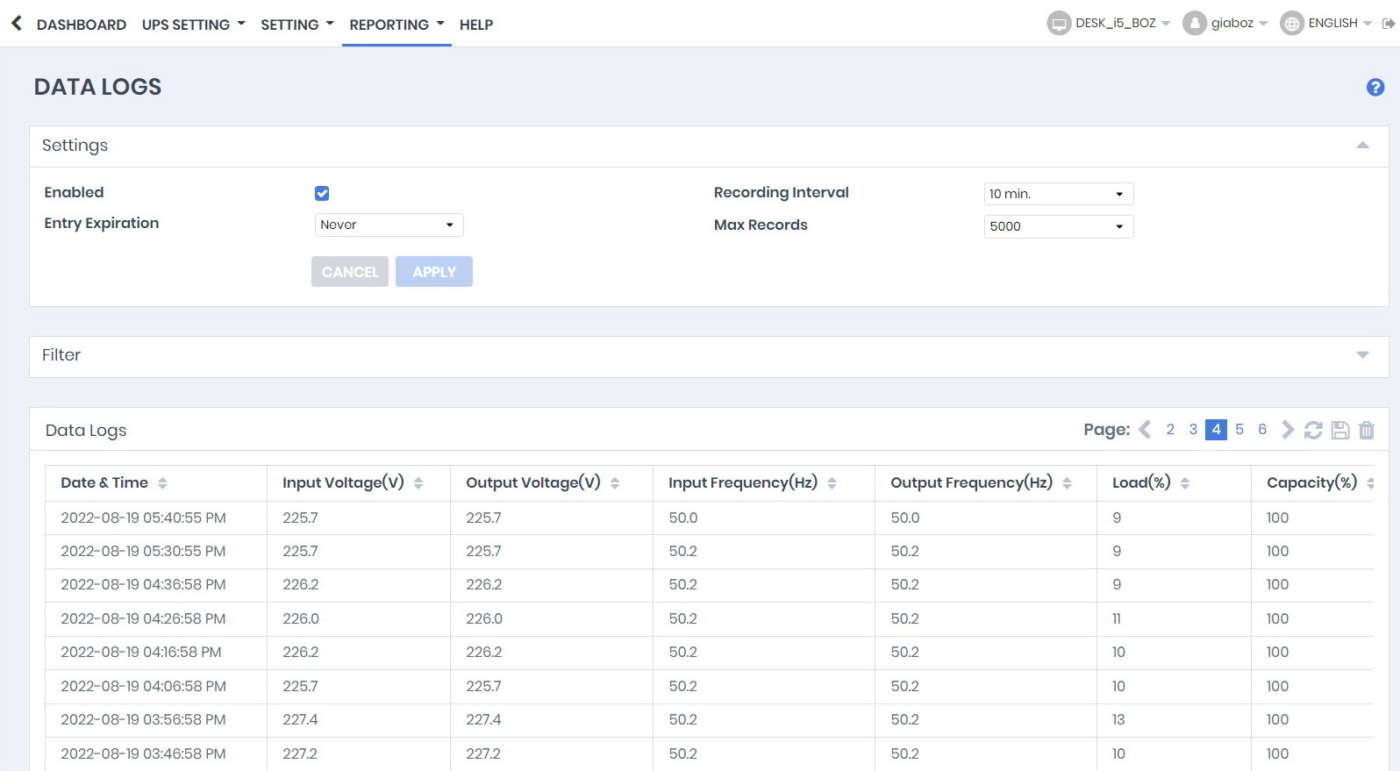
Task: Open the Recording Interval dropdown
Action: 1058,194
